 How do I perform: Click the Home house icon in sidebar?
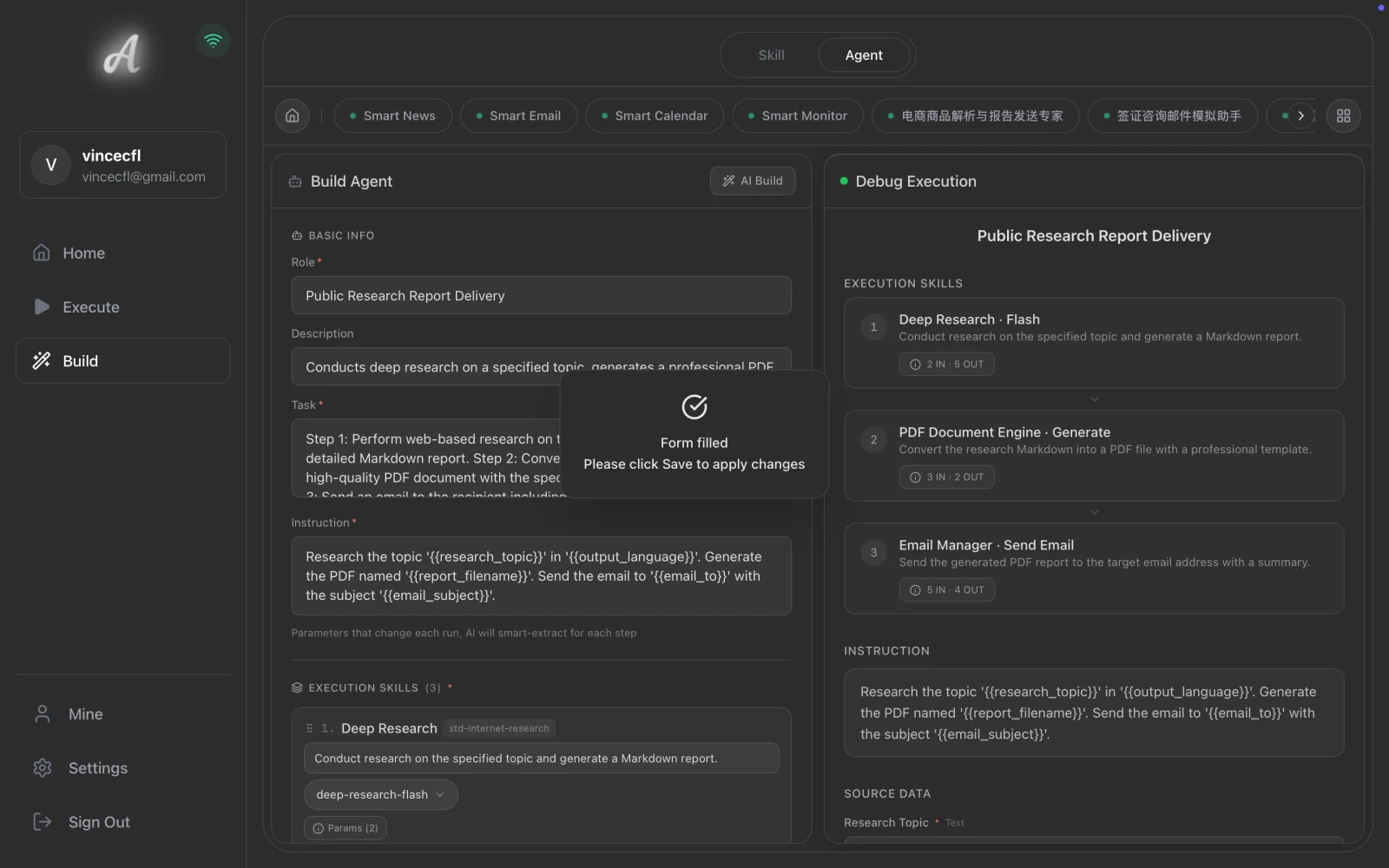click(x=42, y=253)
